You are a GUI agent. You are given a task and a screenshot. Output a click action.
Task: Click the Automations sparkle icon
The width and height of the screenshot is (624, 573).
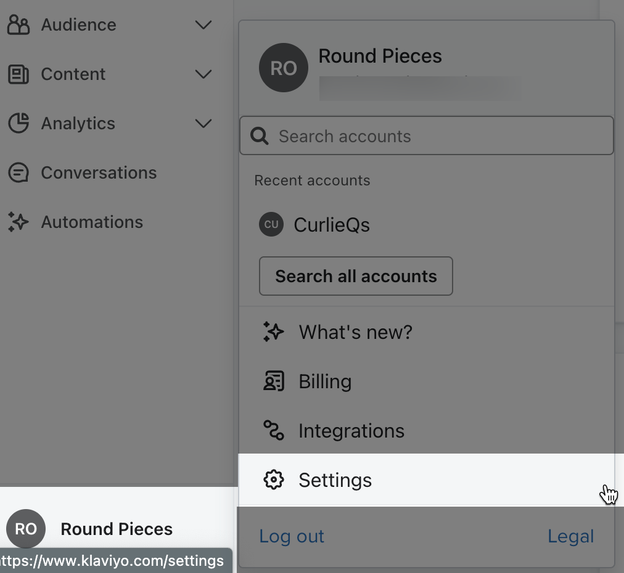(x=18, y=222)
